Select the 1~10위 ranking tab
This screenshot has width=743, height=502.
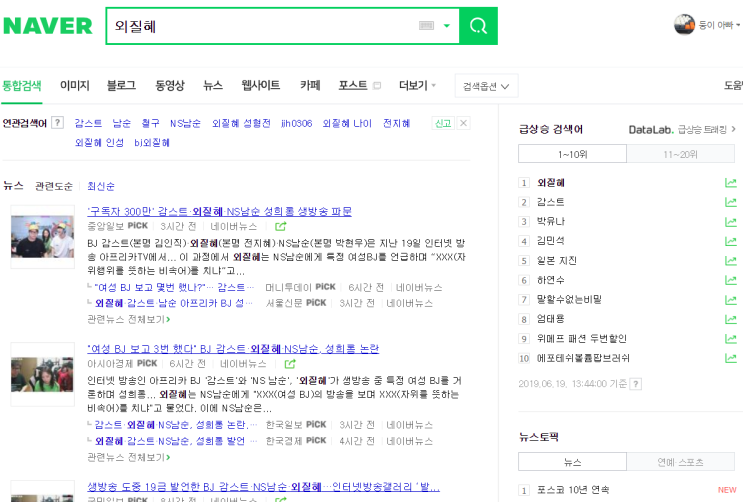point(572,154)
